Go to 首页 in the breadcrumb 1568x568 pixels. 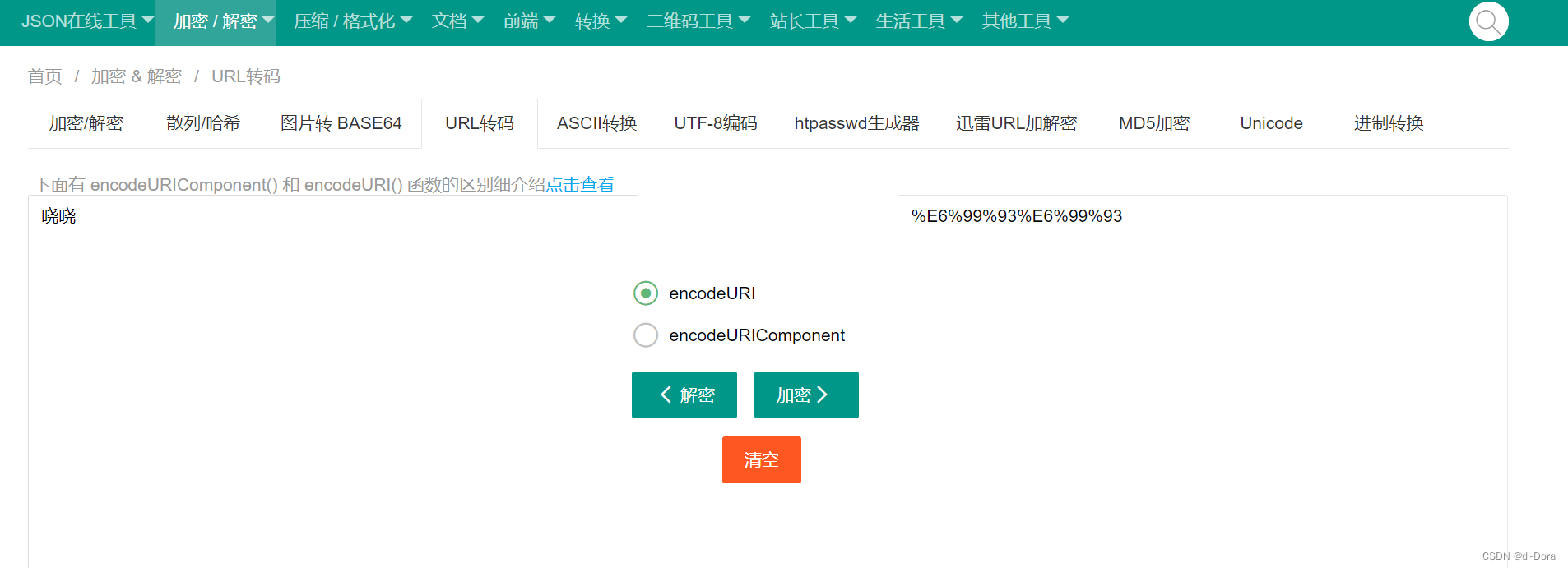44,76
